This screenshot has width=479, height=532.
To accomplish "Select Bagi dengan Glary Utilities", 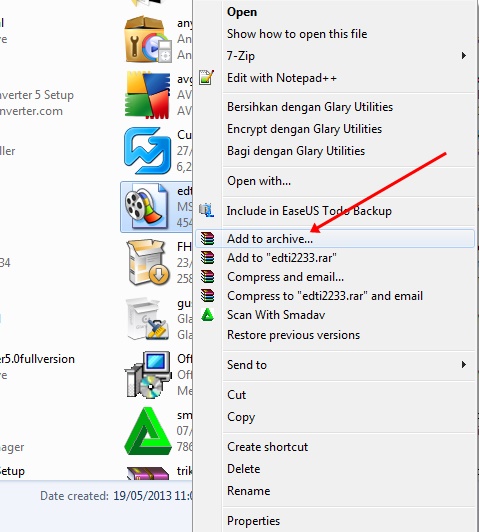I will tap(296, 151).
